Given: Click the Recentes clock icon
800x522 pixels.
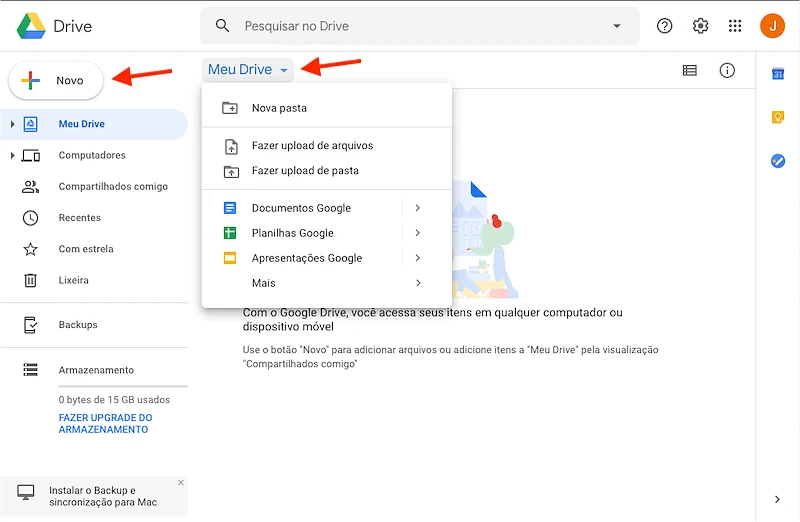Looking at the screenshot, I should pyautogui.click(x=31, y=218).
